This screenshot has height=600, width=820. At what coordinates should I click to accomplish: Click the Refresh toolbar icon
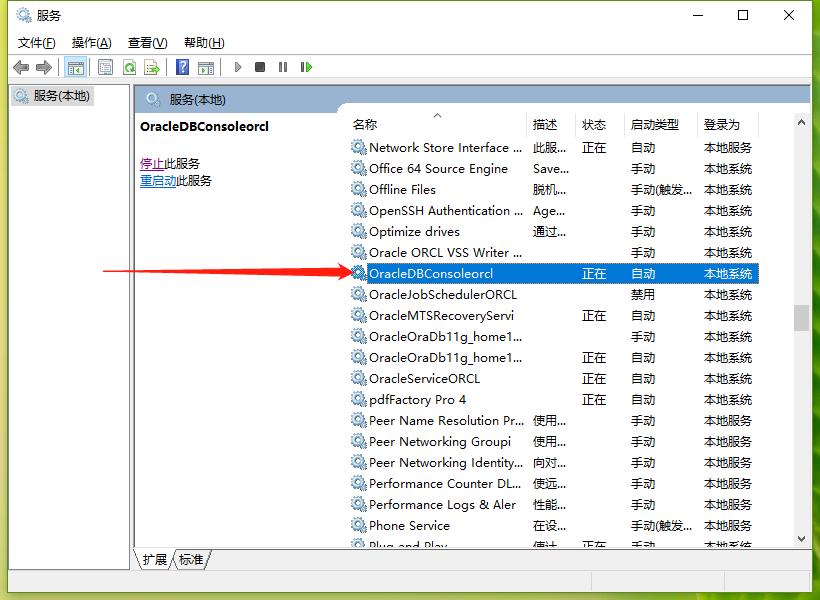pyautogui.click(x=130, y=66)
